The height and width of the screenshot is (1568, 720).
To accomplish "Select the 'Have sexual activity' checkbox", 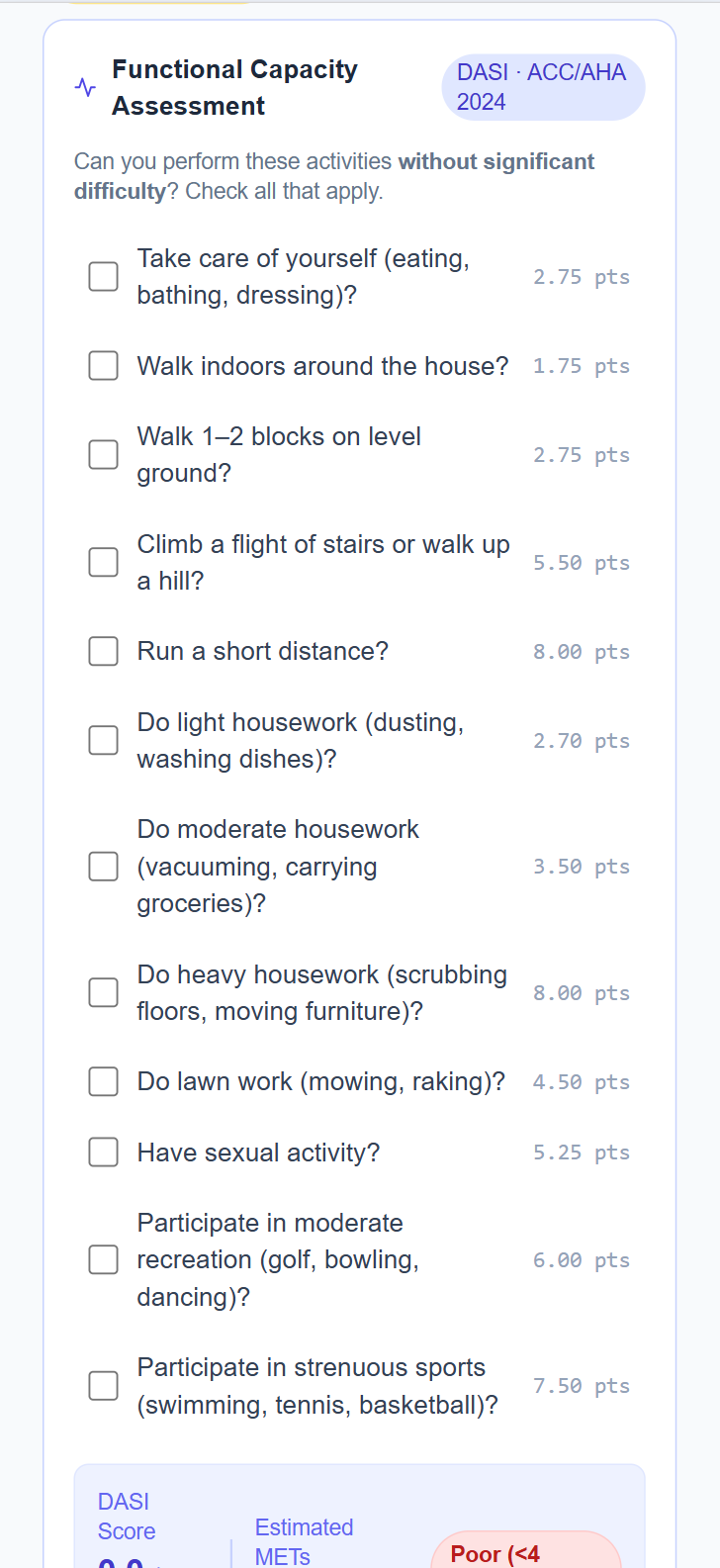I will click(104, 1153).
